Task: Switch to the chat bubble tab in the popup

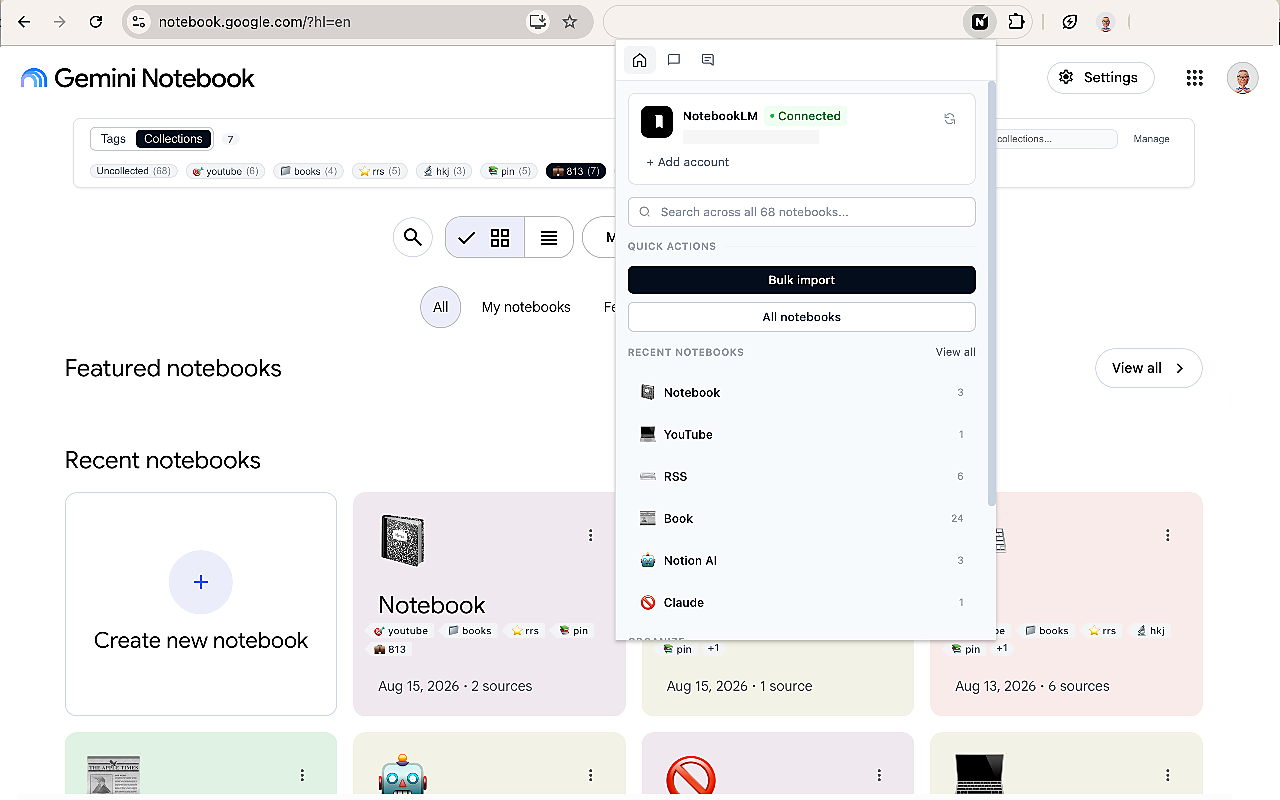Action: coord(674,60)
